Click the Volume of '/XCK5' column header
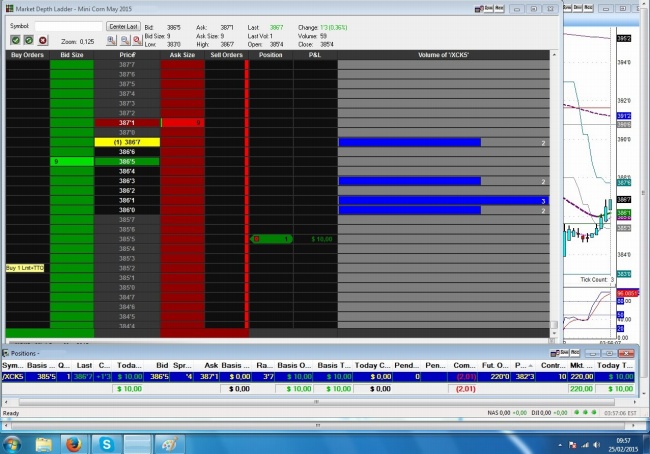Image resolution: width=650 pixels, height=454 pixels. coord(444,55)
